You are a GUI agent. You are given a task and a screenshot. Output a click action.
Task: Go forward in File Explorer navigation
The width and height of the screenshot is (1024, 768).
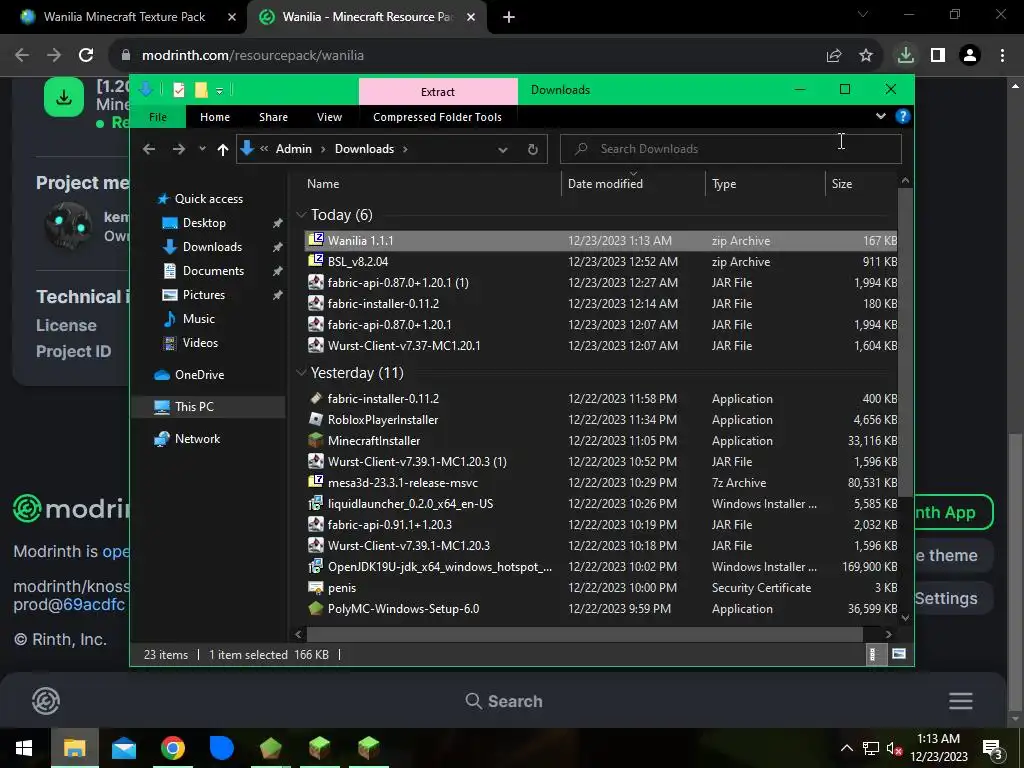coord(178,149)
